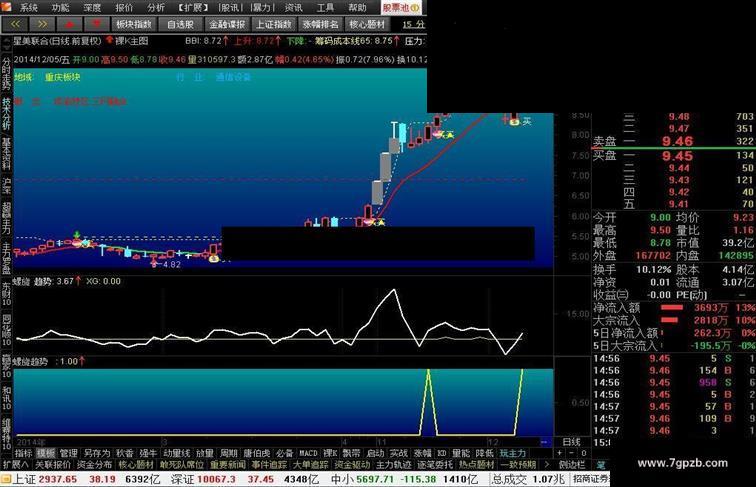Screen dimensions: 756x487
Task: Click the 日线 period selector
Action: [x=571, y=442]
